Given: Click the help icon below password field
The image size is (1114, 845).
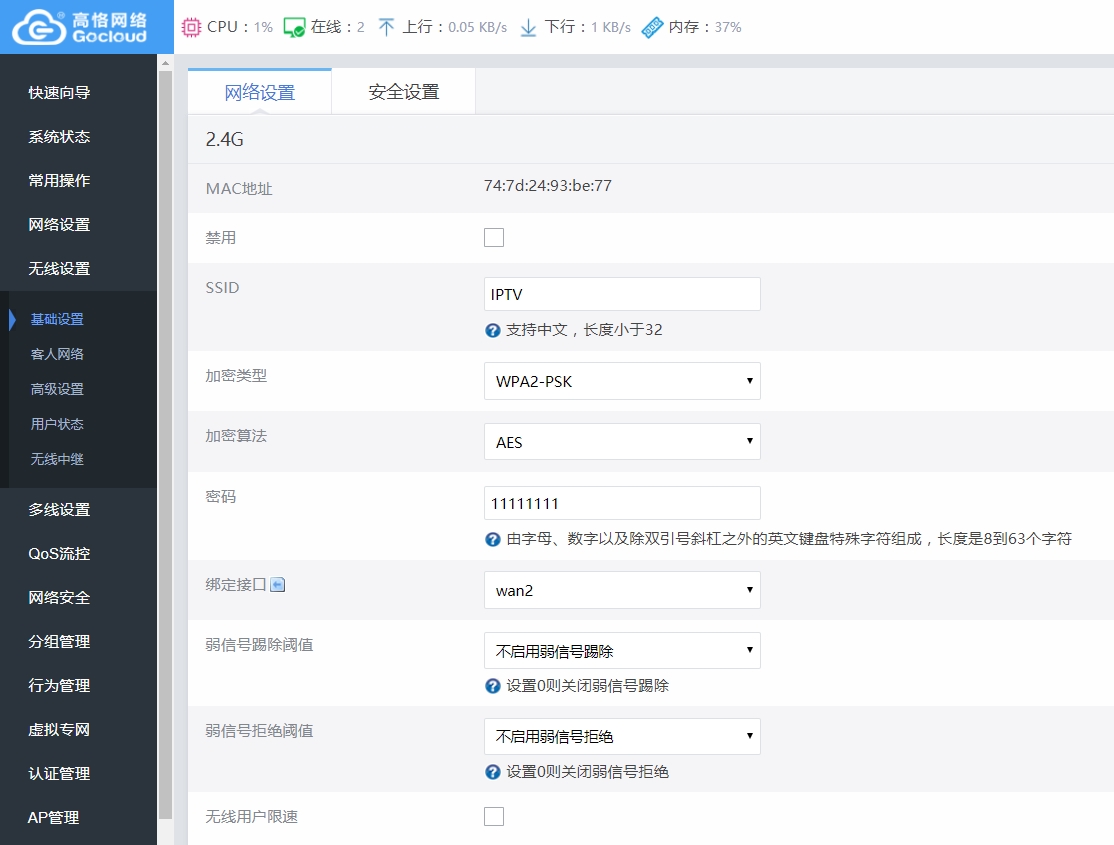Looking at the screenshot, I should pyautogui.click(x=493, y=539).
